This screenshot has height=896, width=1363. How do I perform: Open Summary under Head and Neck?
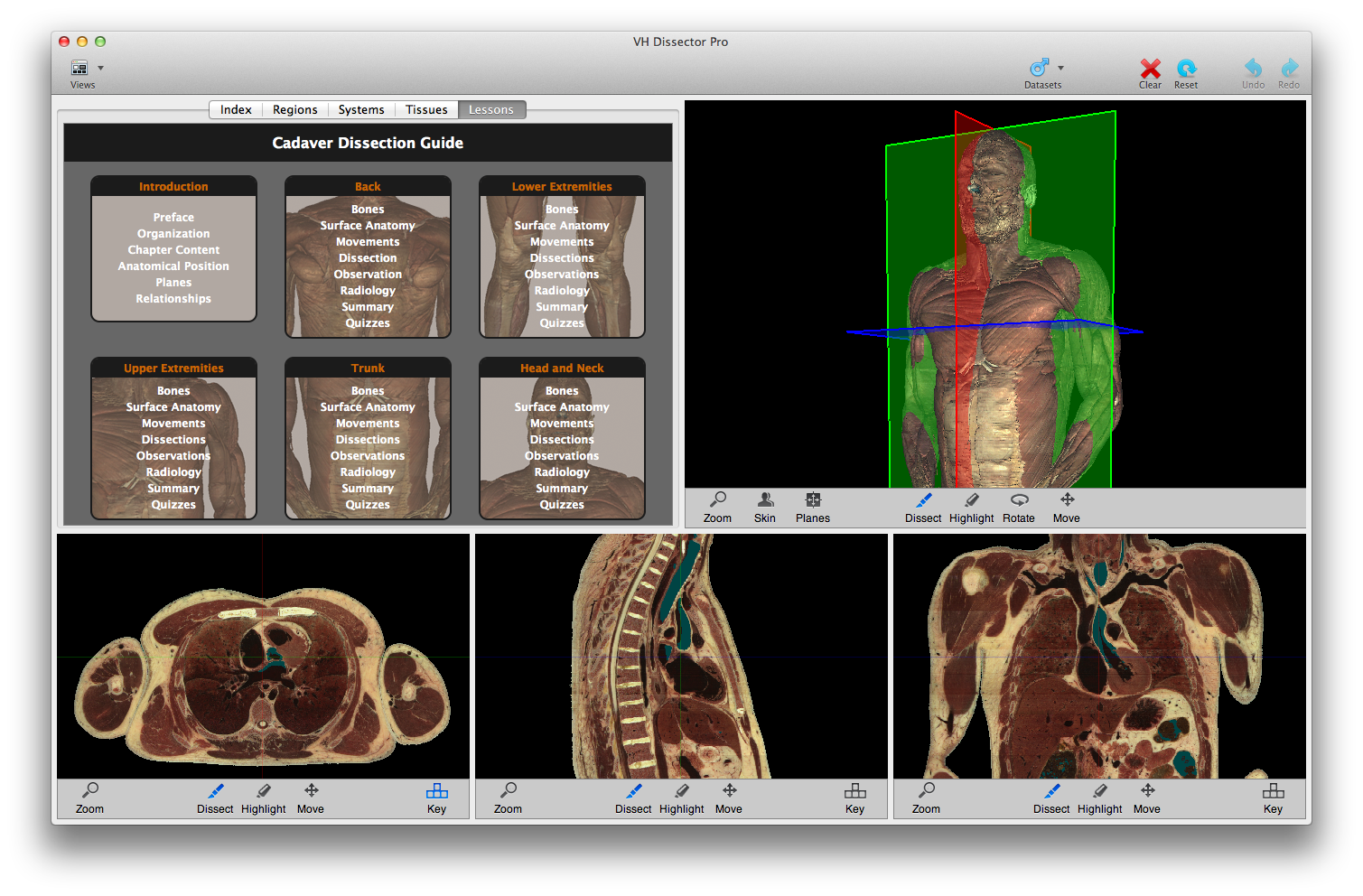point(562,489)
